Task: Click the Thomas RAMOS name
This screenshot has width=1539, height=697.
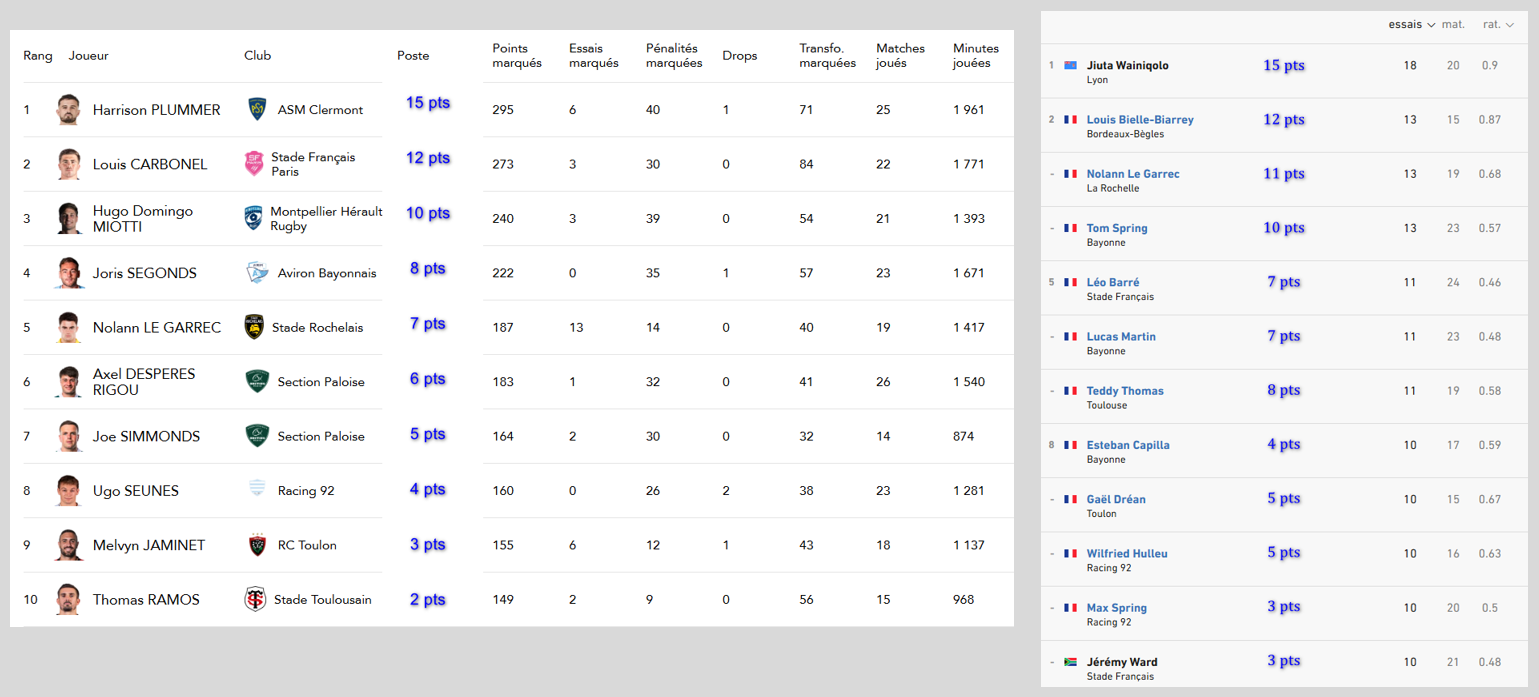Action: [146, 600]
